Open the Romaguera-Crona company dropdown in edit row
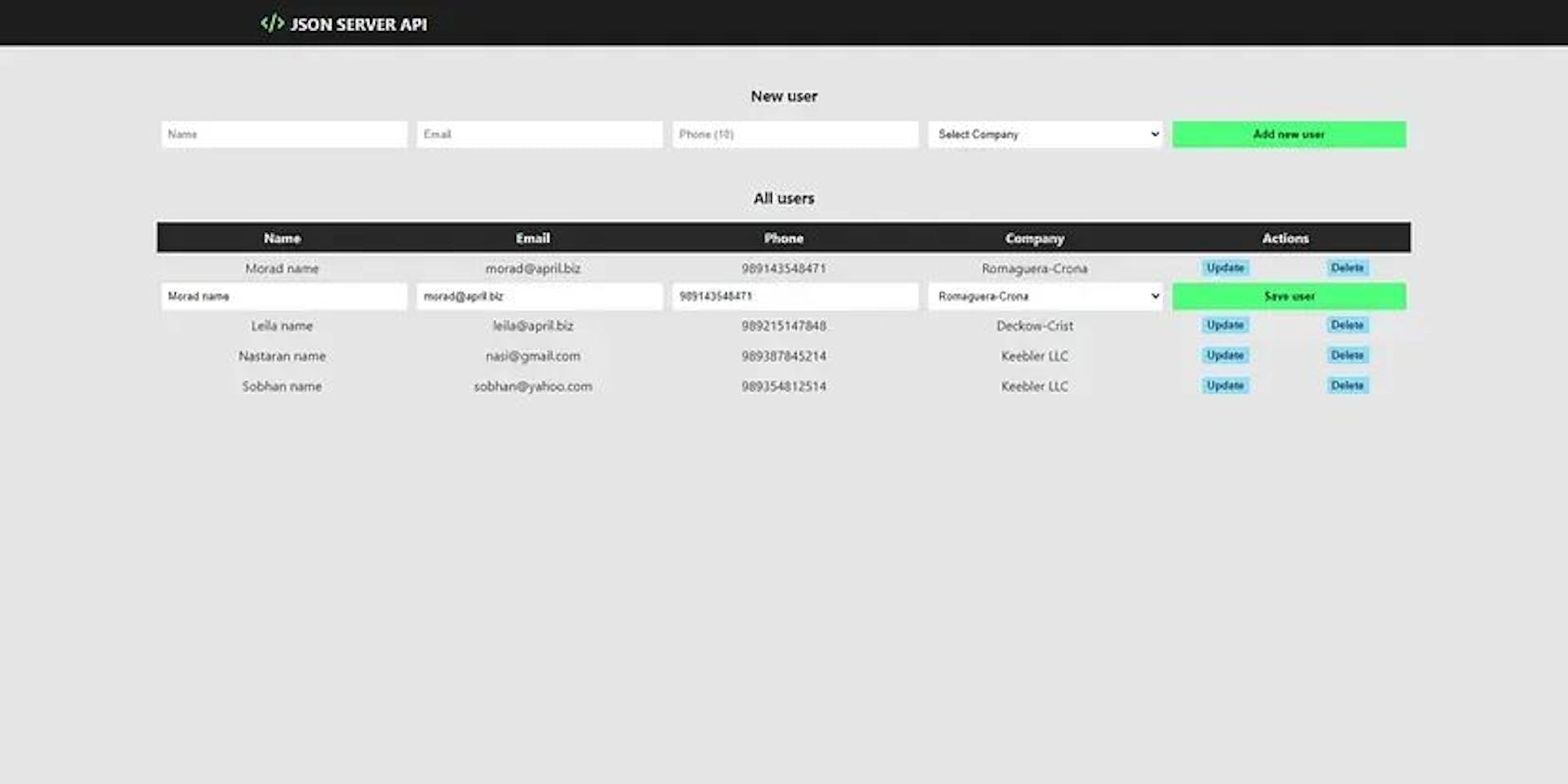 click(1045, 296)
